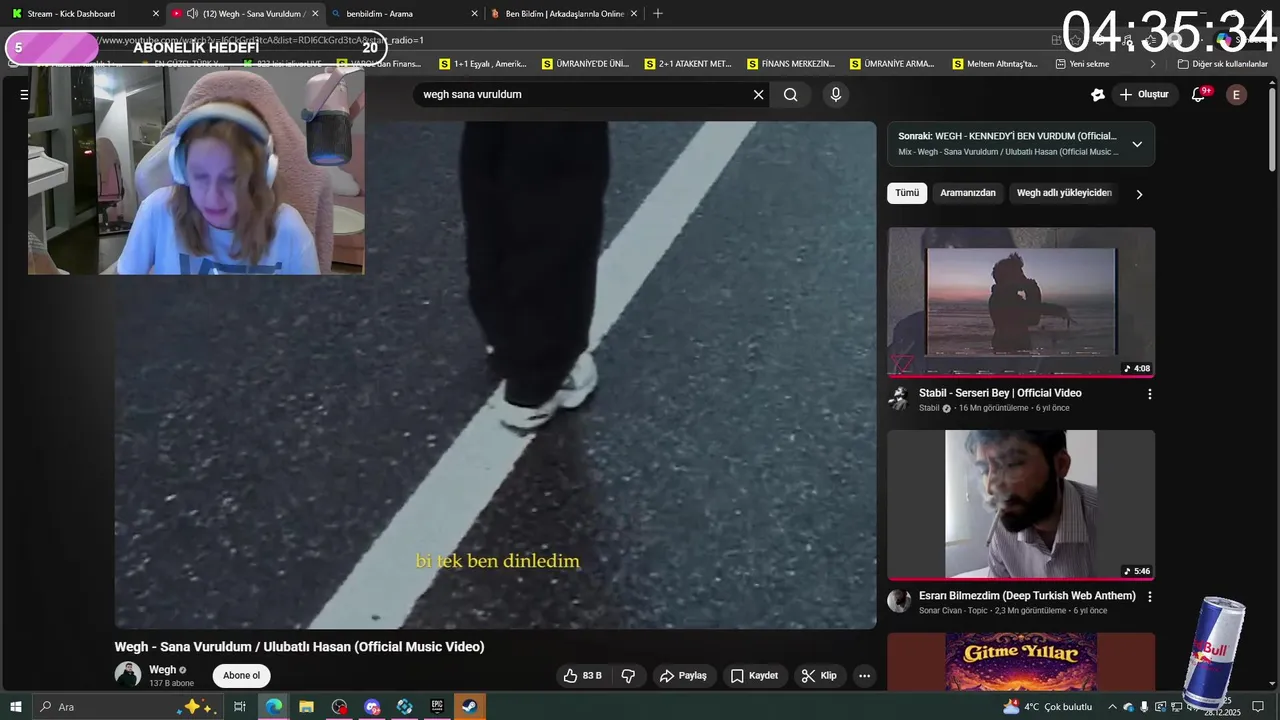Open Esrarı Bilmezdim thumbnail
The image size is (1280, 720).
click(x=1021, y=505)
